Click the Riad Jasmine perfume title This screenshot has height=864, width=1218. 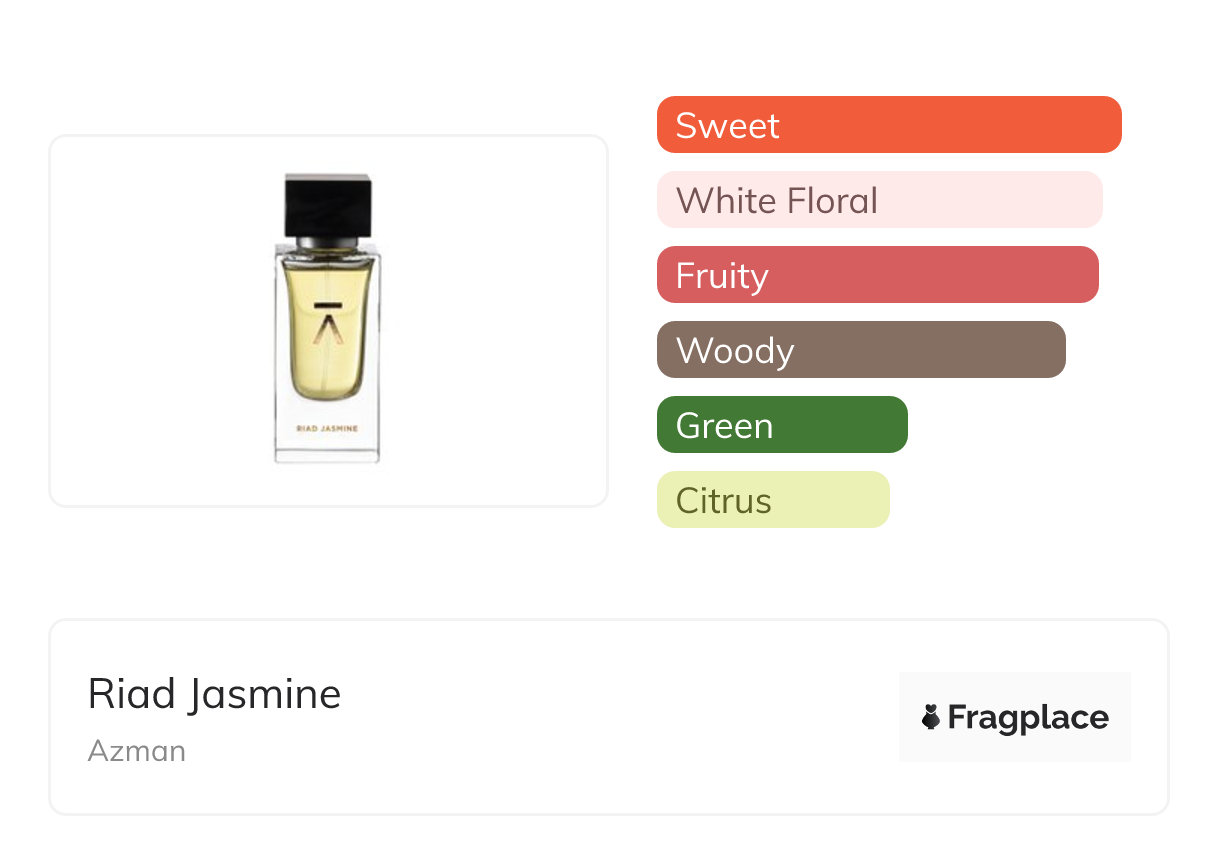(x=214, y=694)
